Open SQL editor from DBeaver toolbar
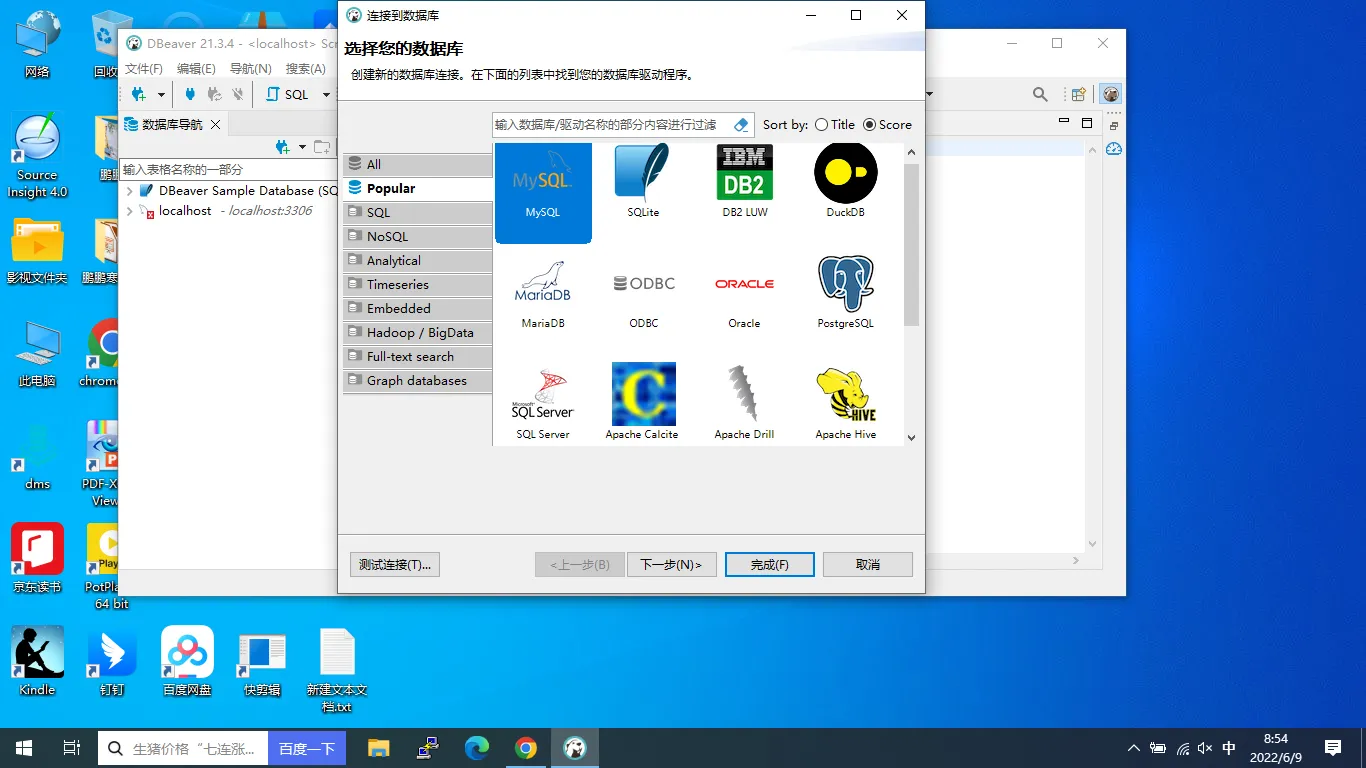This screenshot has width=1366, height=768. coord(287,94)
